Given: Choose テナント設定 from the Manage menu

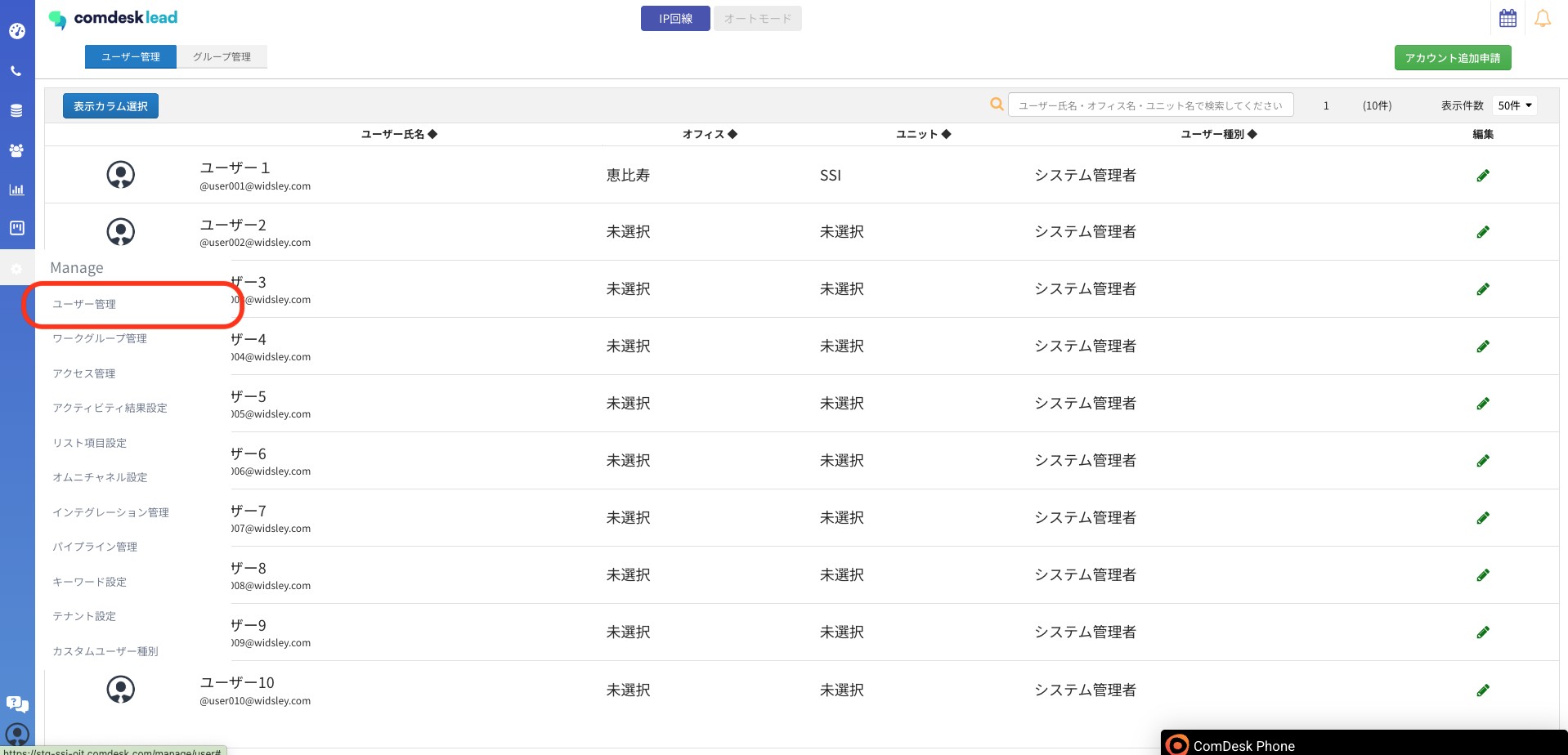Looking at the screenshot, I should (84, 616).
